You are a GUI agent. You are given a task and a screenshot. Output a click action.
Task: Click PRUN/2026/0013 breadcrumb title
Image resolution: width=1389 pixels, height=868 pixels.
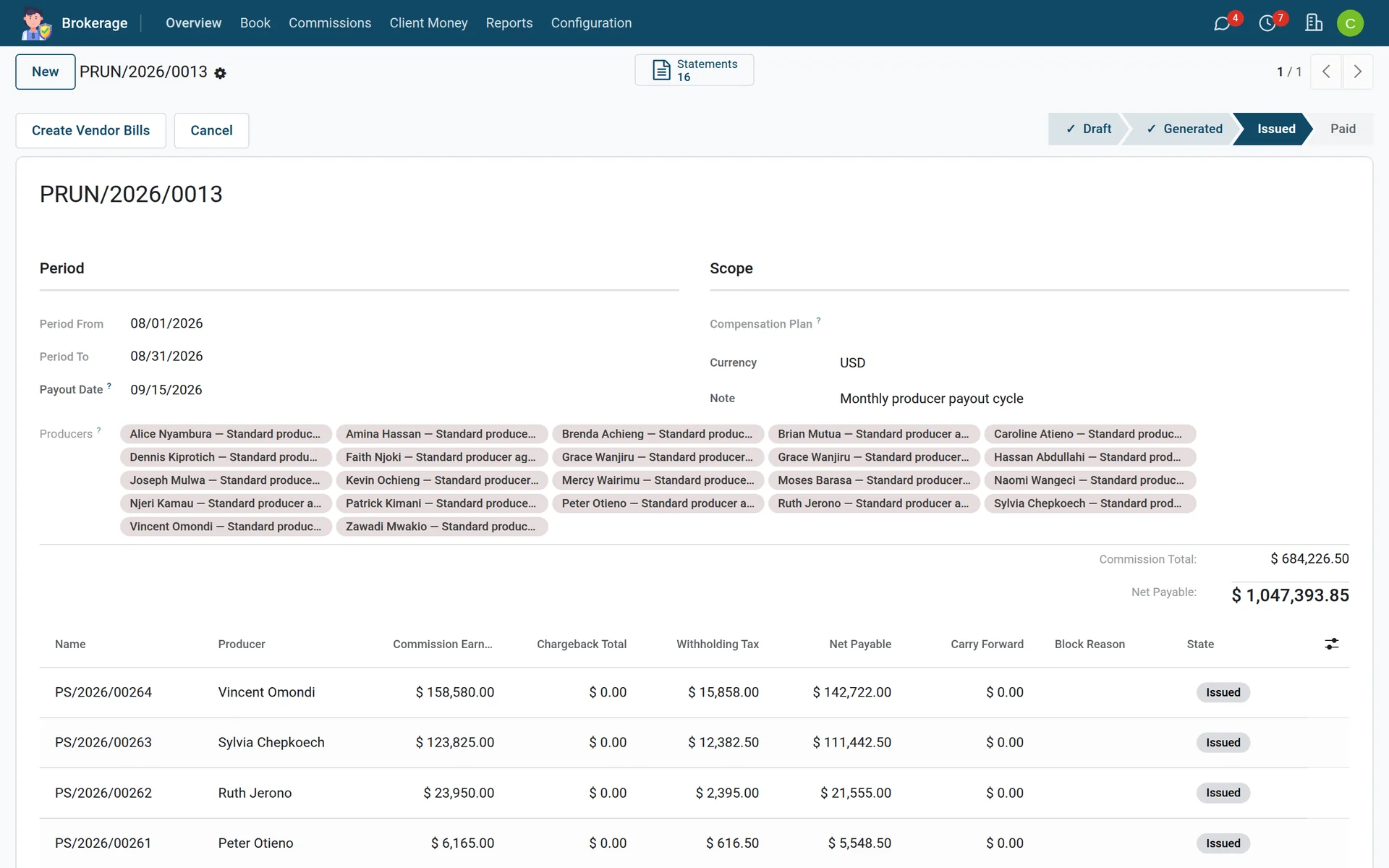click(x=143, y=72)
